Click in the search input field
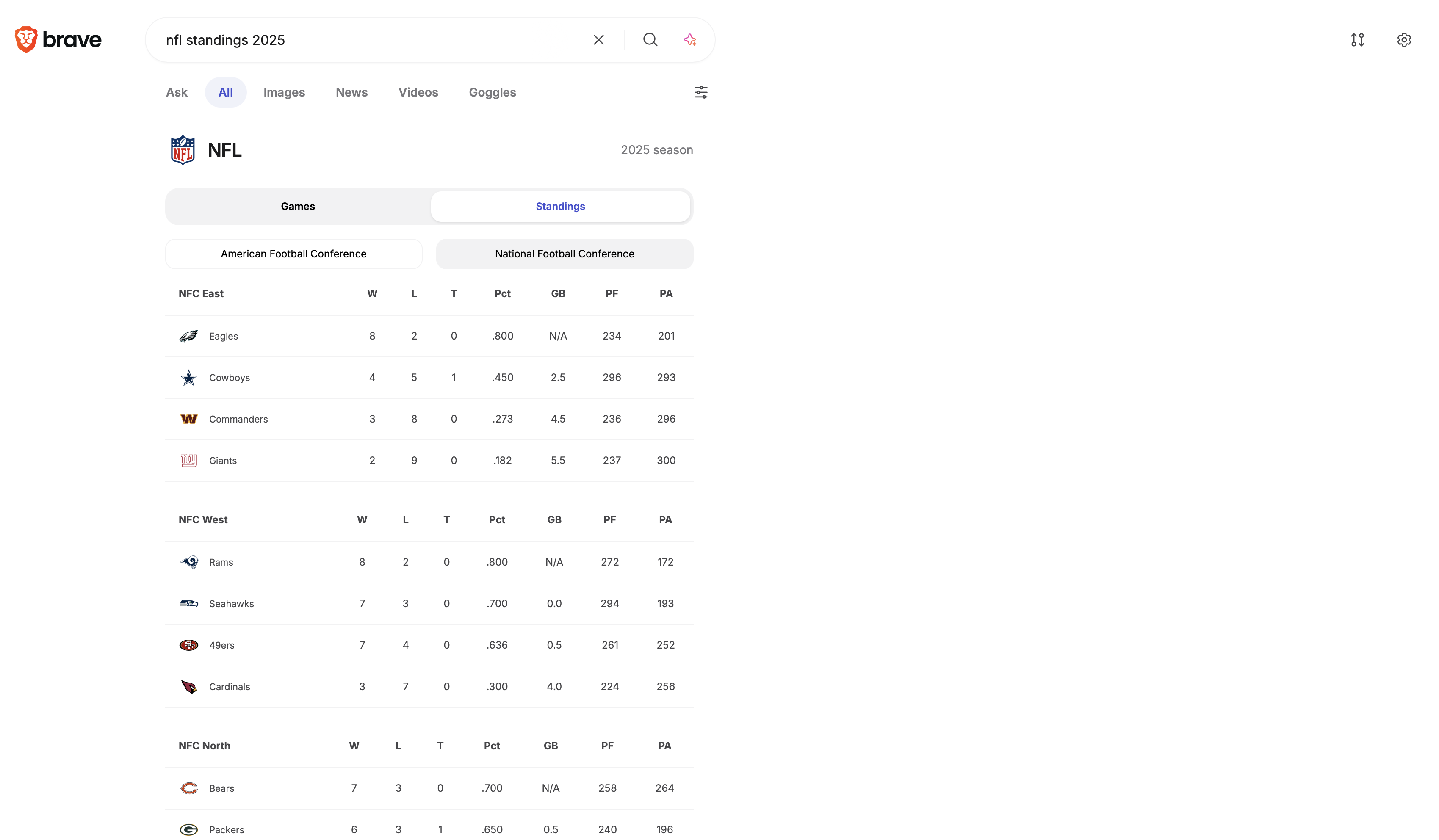 [371, 40]
